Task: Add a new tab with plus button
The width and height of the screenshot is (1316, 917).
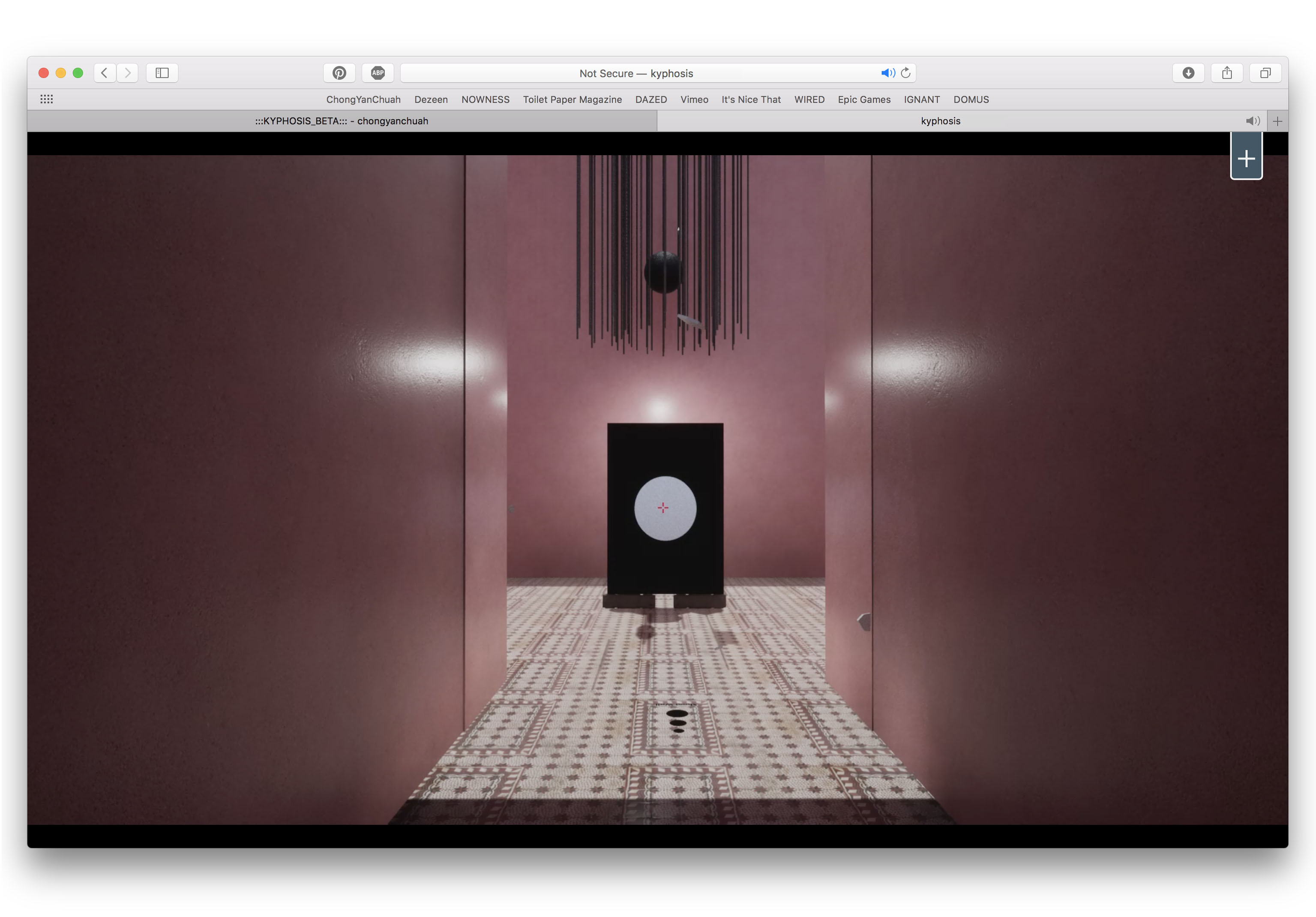Action: (1277, 121)
